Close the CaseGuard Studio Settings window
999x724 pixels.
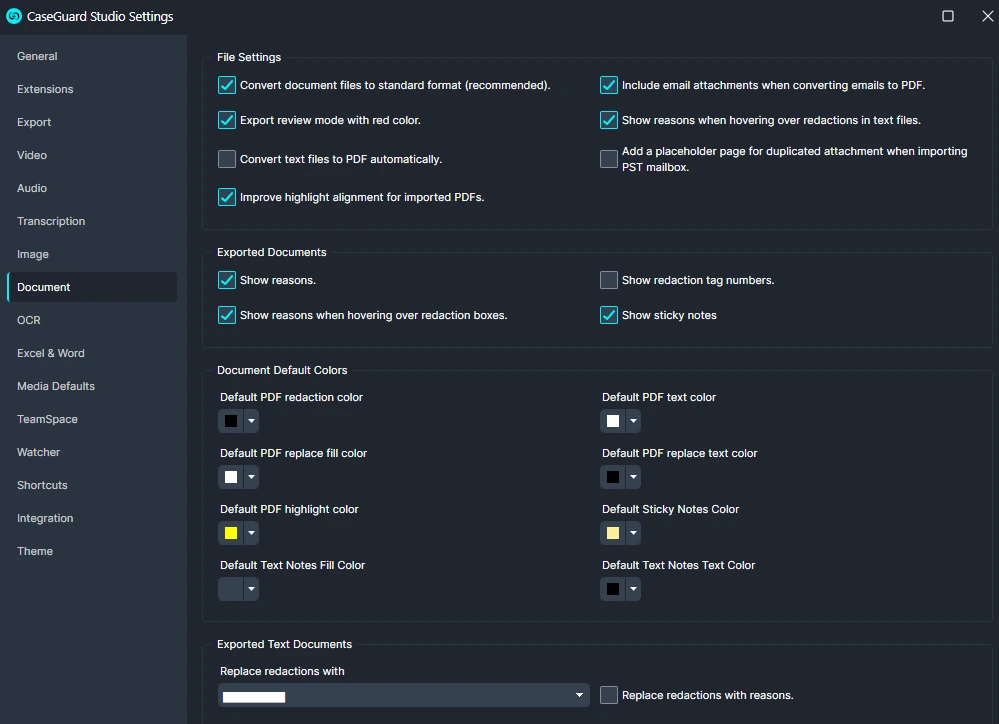[x=987, y=16]
